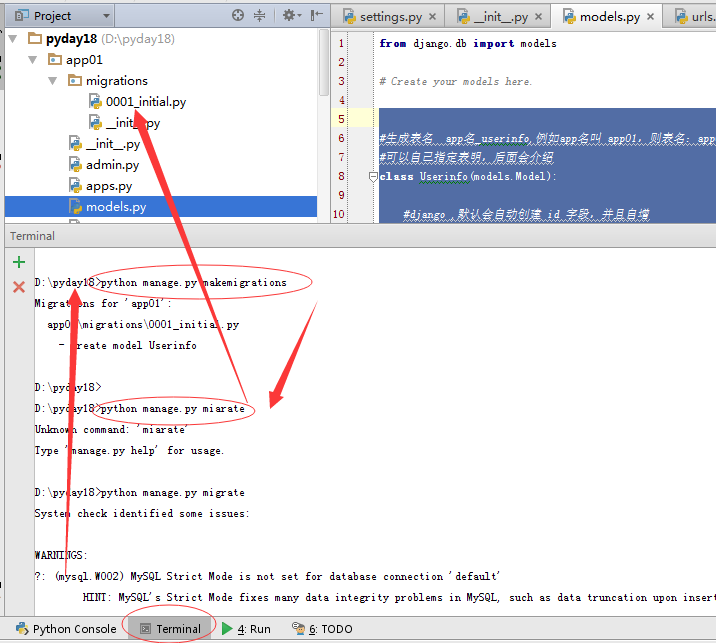Collapse the pyday18 root folder
This screenshot has width=716, height=643.
14,39
